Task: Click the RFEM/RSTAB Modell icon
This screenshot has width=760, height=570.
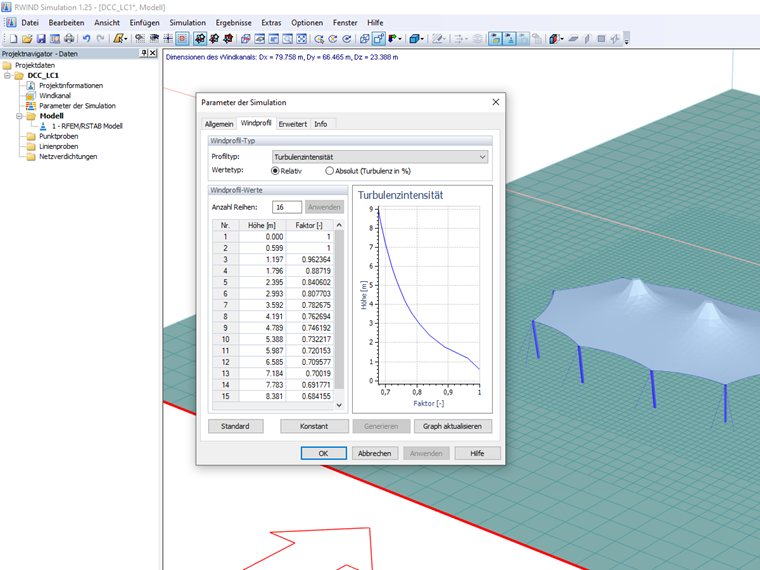Action: (43, 126)
